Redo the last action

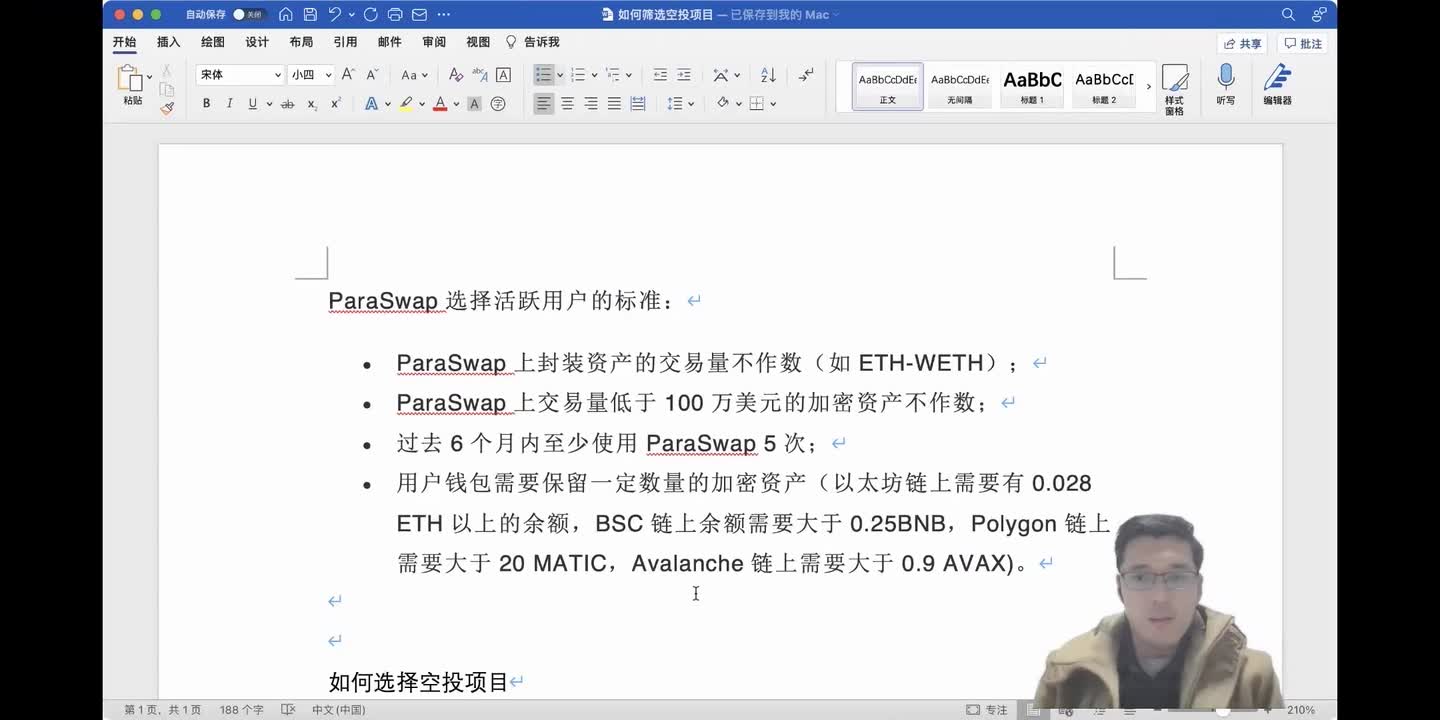pos(371,14)
